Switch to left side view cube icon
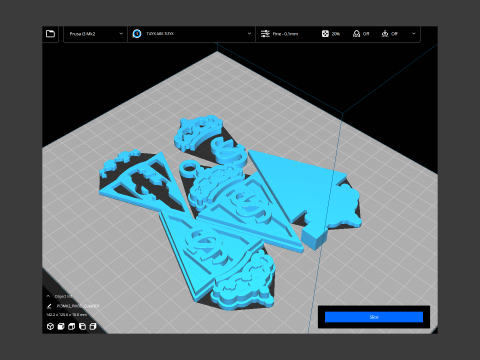Viewport: 480px width, 360px height. point(82,326)
